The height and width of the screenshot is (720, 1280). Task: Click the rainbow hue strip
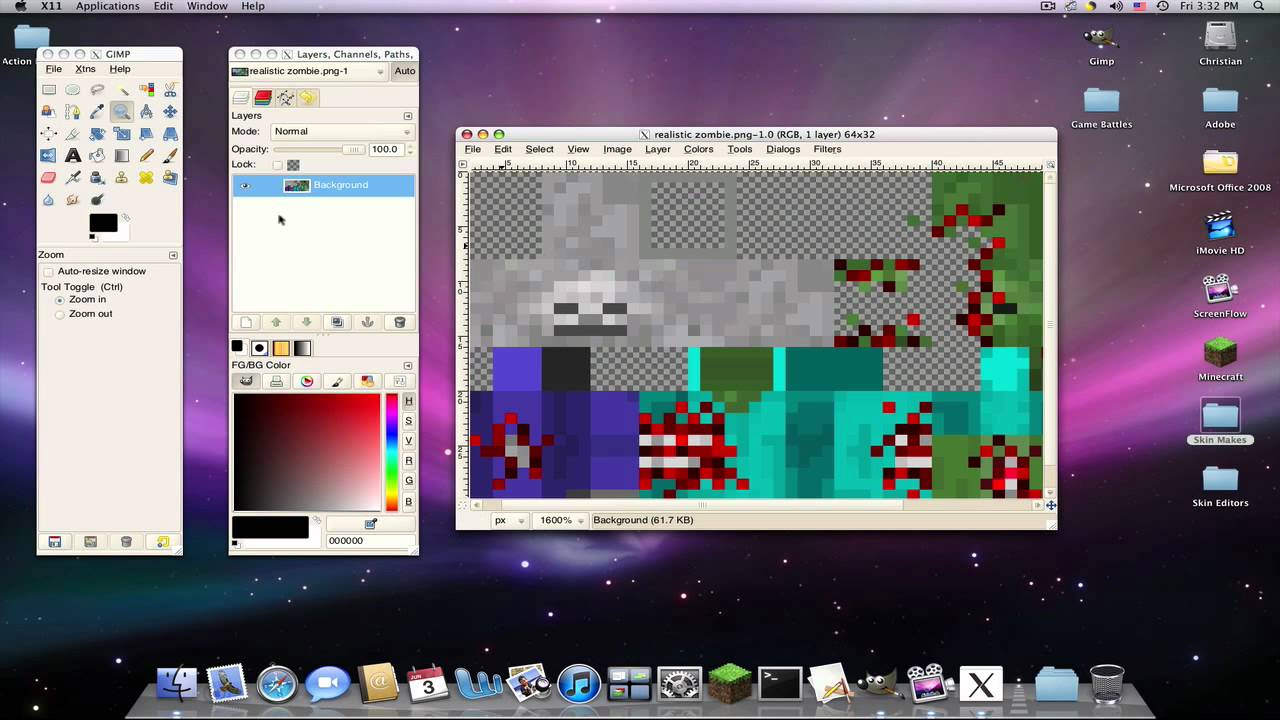(392, 452)
